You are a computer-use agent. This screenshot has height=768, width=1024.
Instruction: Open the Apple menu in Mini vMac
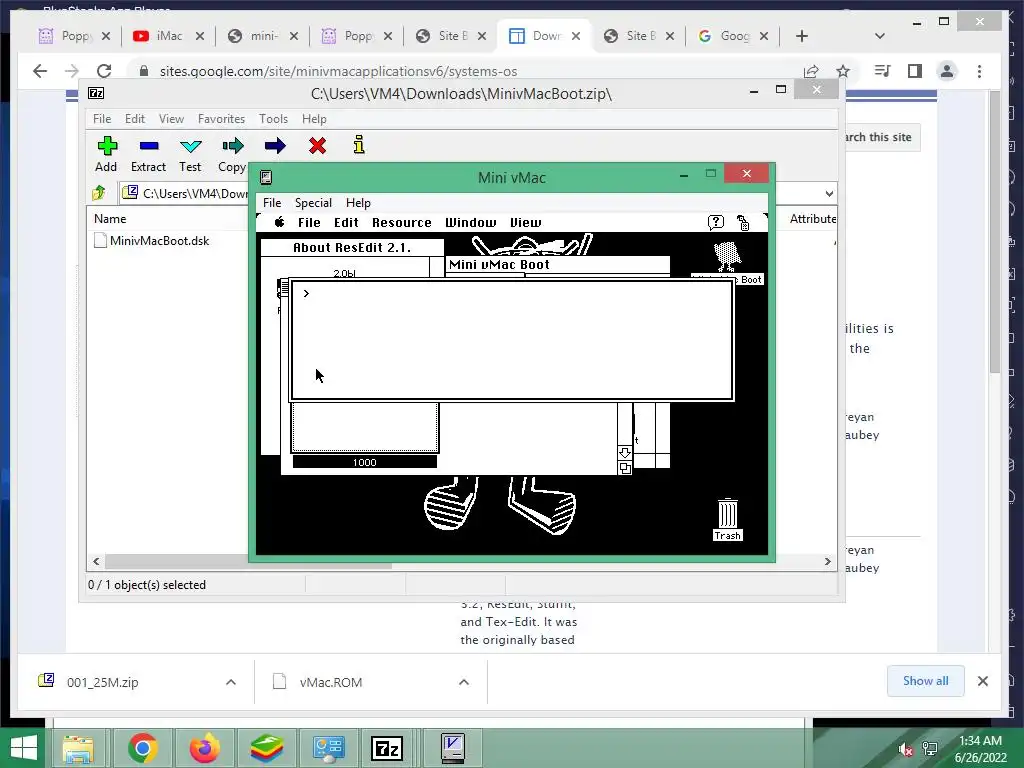[280, 222]
